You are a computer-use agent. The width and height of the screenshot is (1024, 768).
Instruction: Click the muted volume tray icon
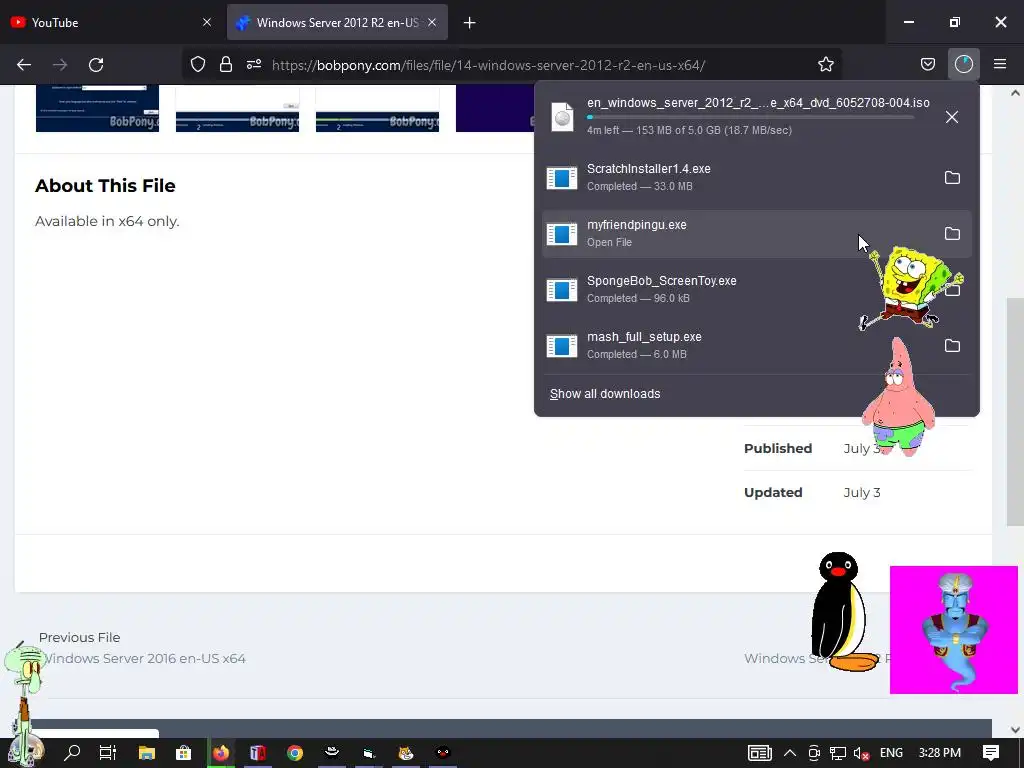pos(861,753)
